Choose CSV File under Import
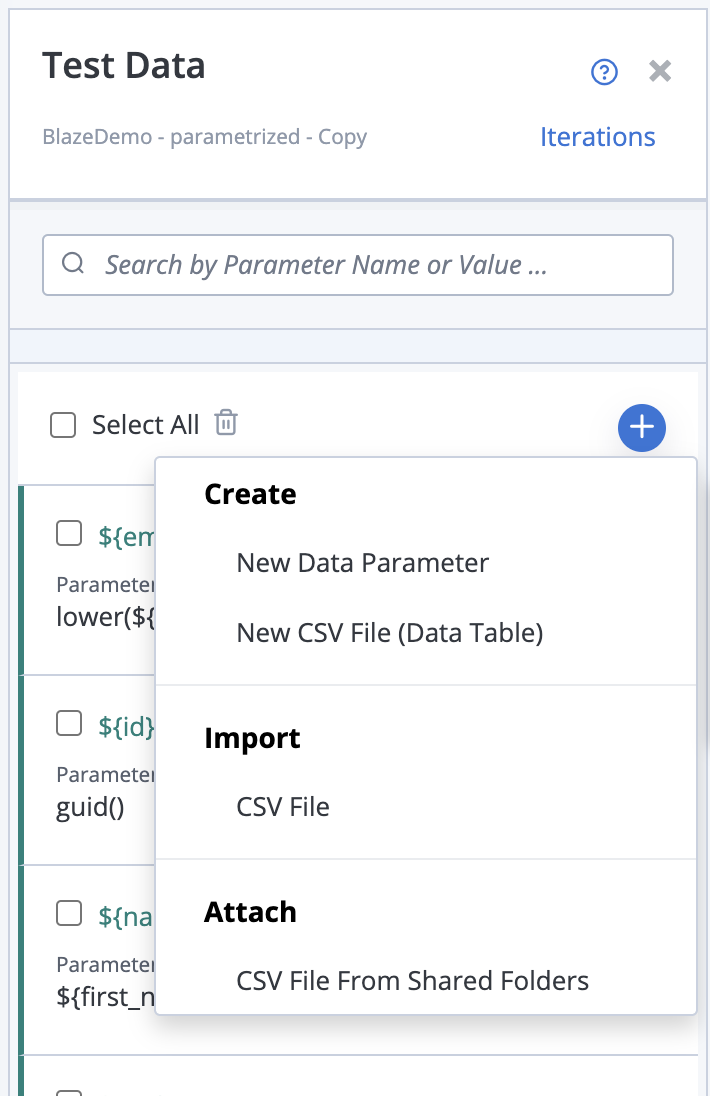Image resolution: width=710 pixels, height=1096 pixels. (x=283, y=807)
